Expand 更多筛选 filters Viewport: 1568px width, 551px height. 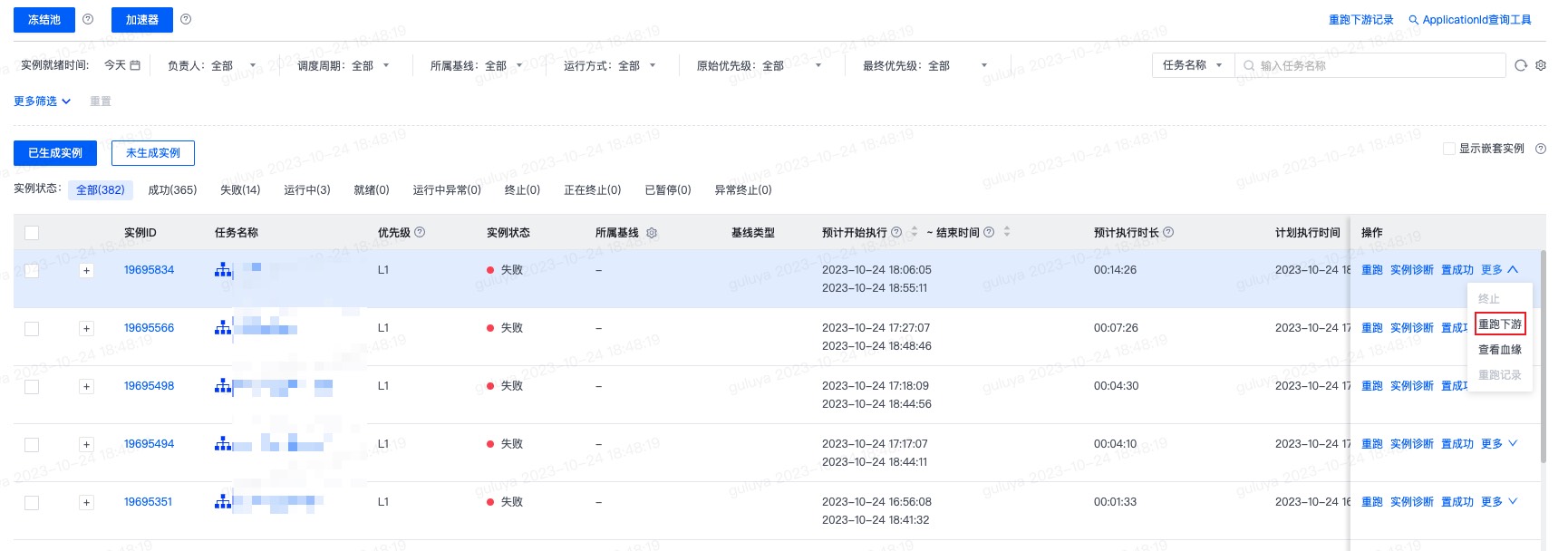tap(42, 101)
